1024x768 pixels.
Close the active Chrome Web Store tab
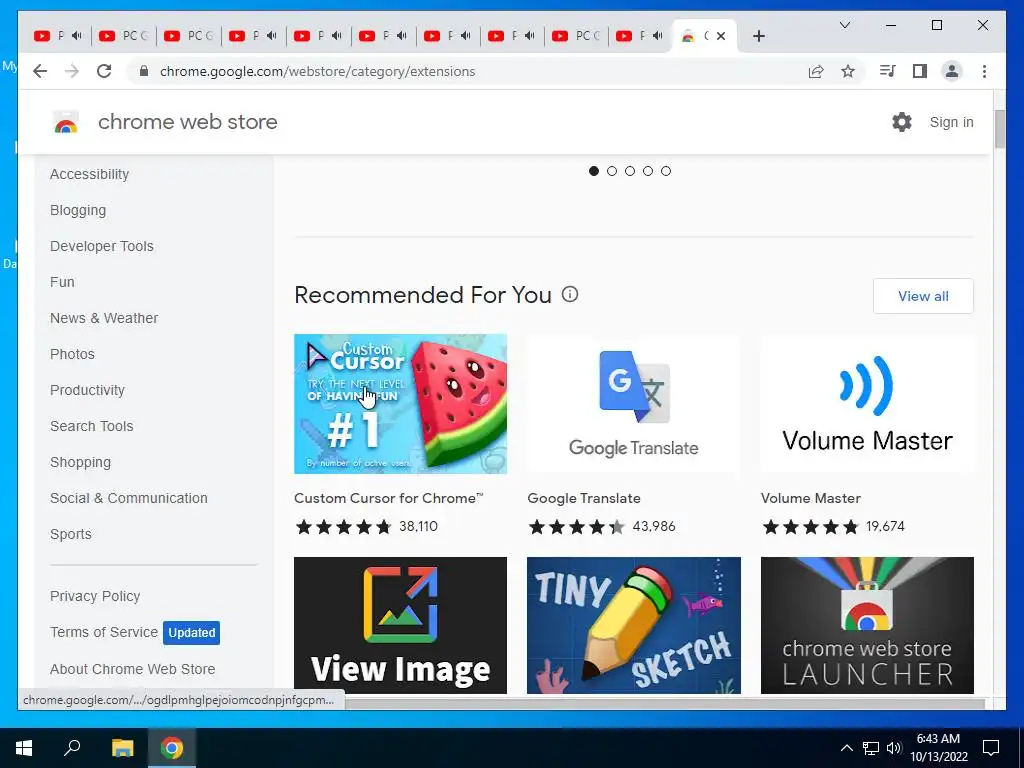(x=721, y=36)
